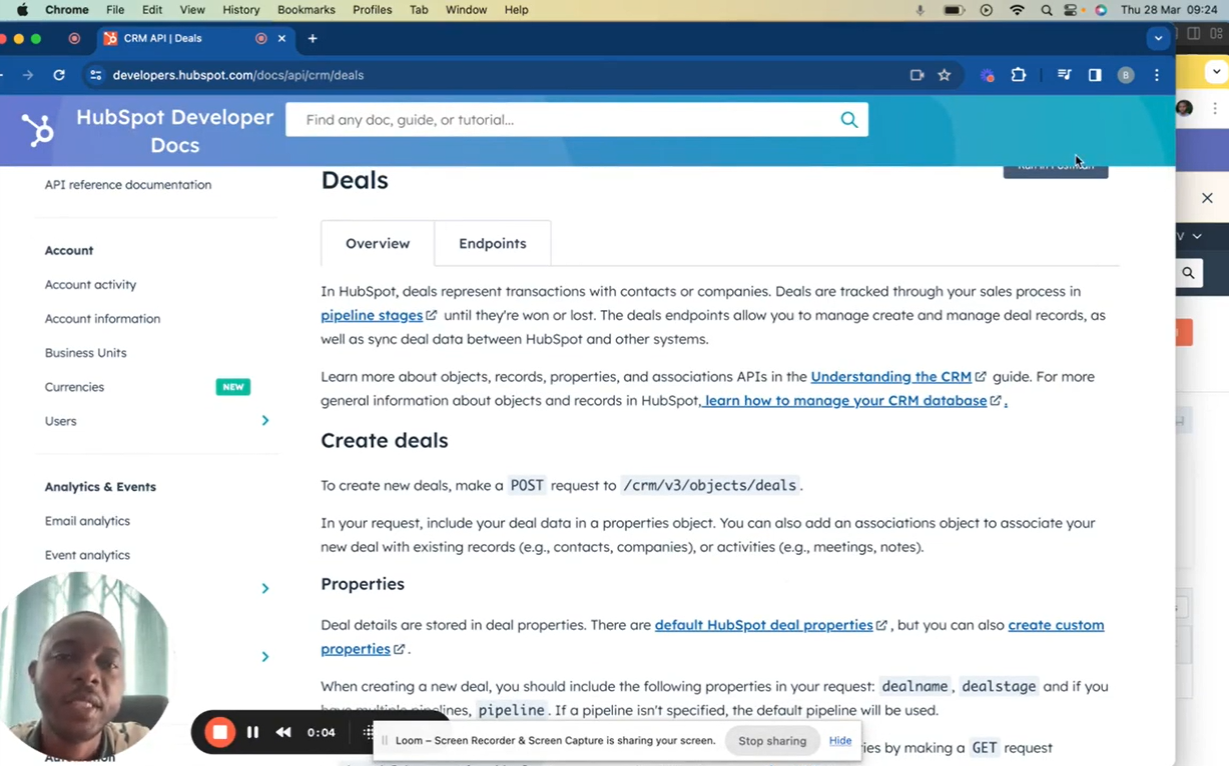Click Stop sharing in the Loom bar

point(772,741)
